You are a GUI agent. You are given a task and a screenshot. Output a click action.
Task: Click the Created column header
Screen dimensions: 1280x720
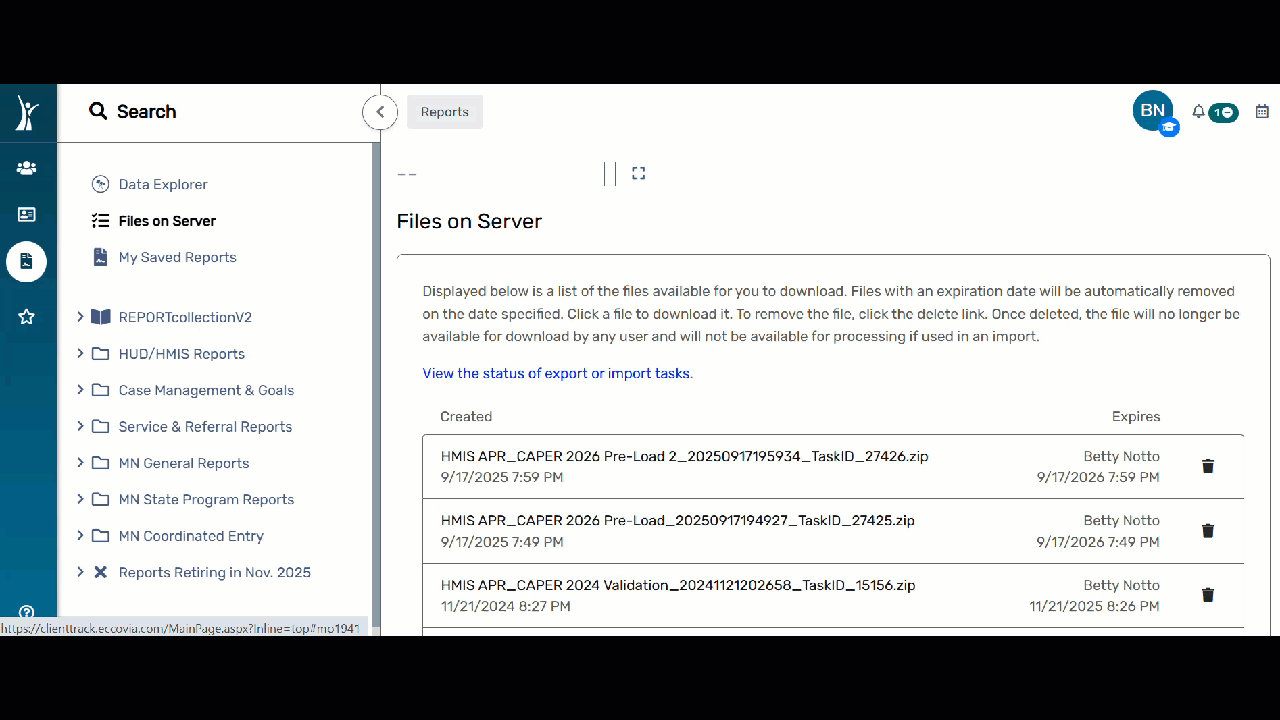(x=466, y=416)
